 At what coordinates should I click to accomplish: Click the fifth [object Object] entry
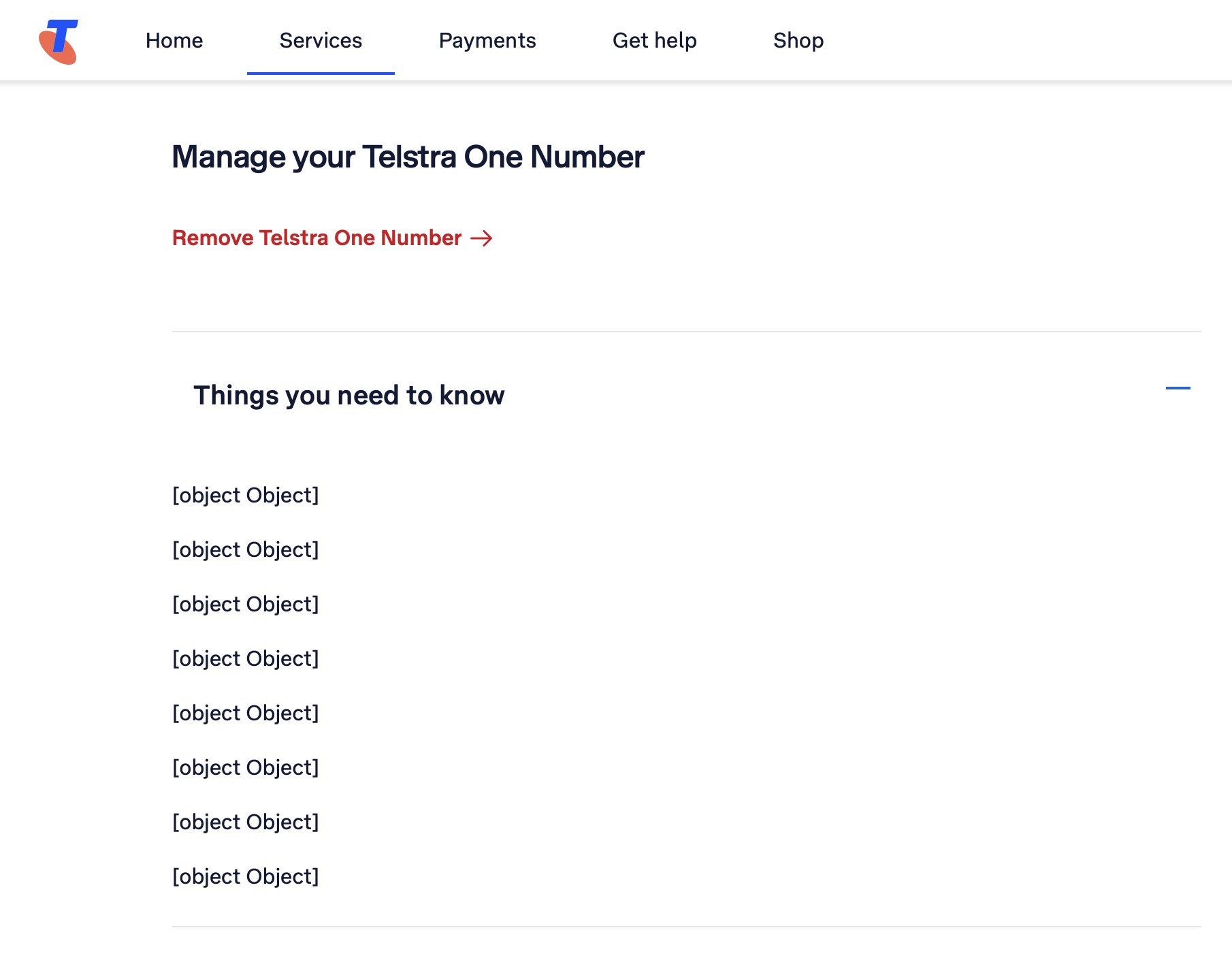[246, 713]
